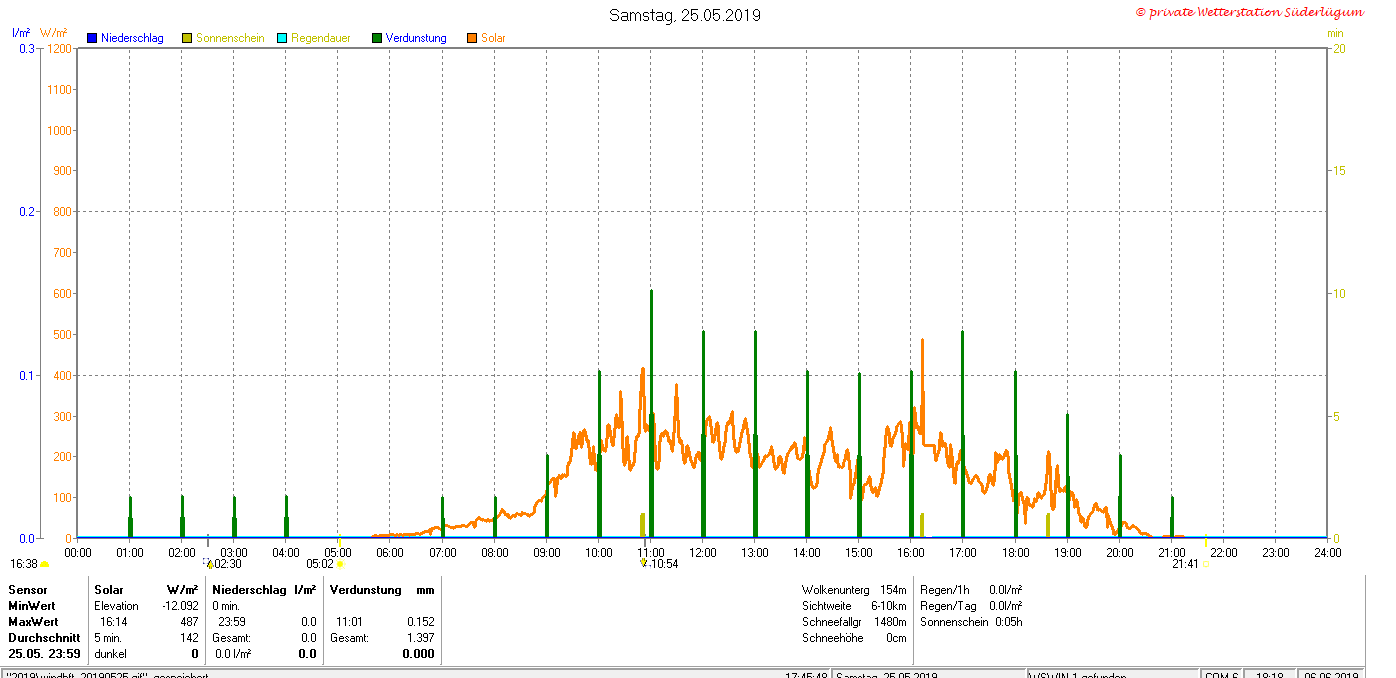1396x678 pixels.
Task: Click the solar average value 142
Action: (189, 638)
